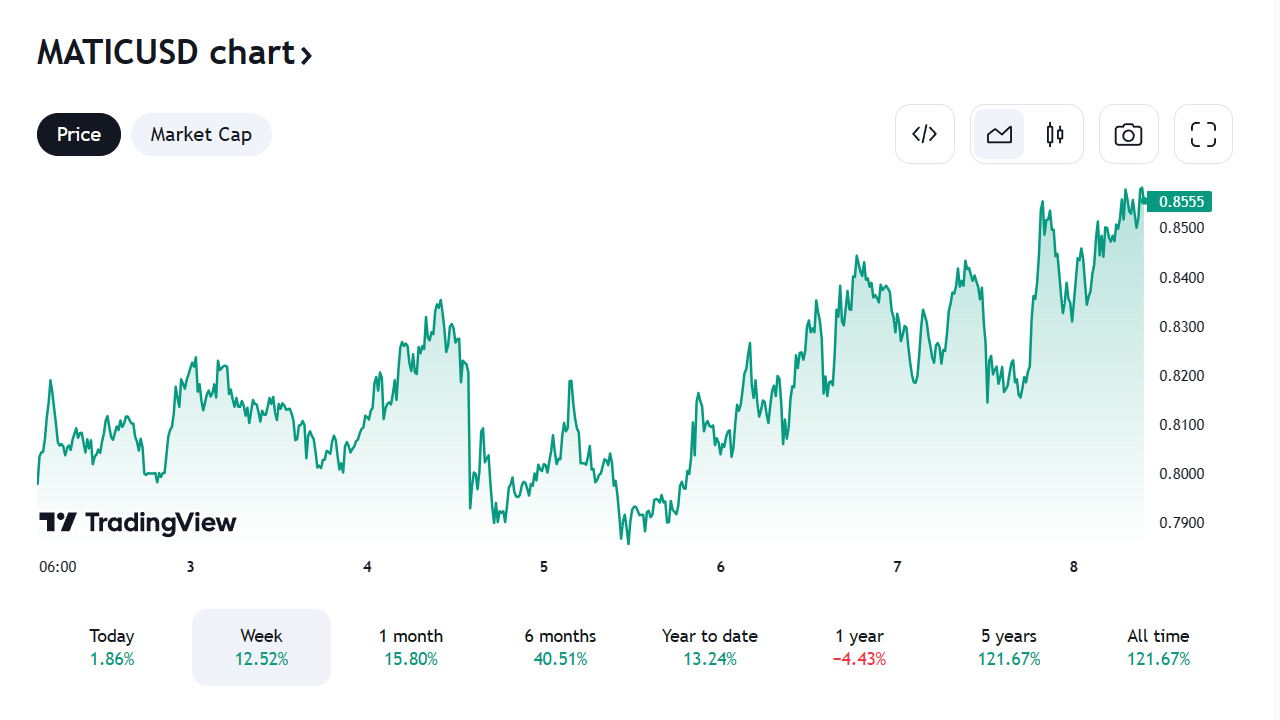Screen dimensions: 1280x720
Task: Take a chart snapshot with camera icon
Action: pyautogui.click(x=1128, y=134)
